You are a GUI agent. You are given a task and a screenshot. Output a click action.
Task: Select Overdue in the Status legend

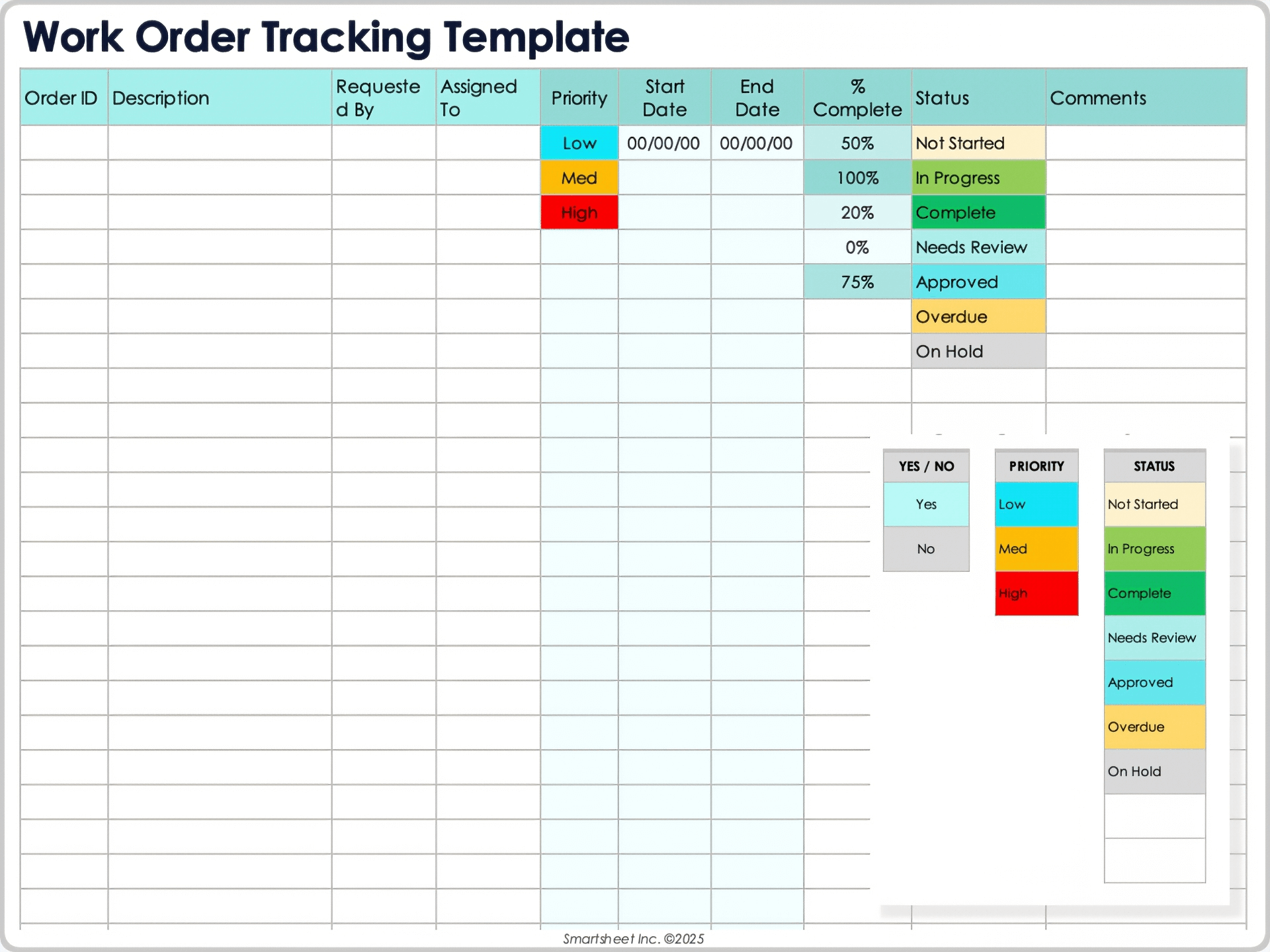(1155, 727)
